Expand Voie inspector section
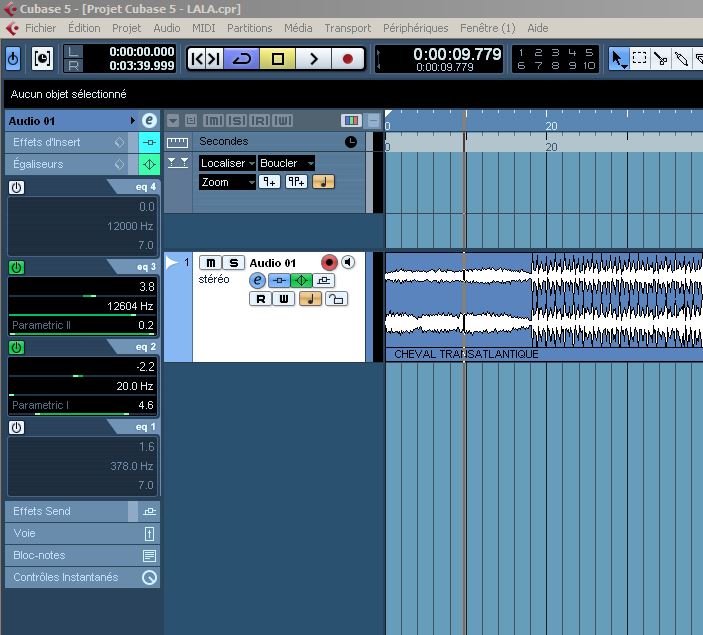 coord(82,533)
